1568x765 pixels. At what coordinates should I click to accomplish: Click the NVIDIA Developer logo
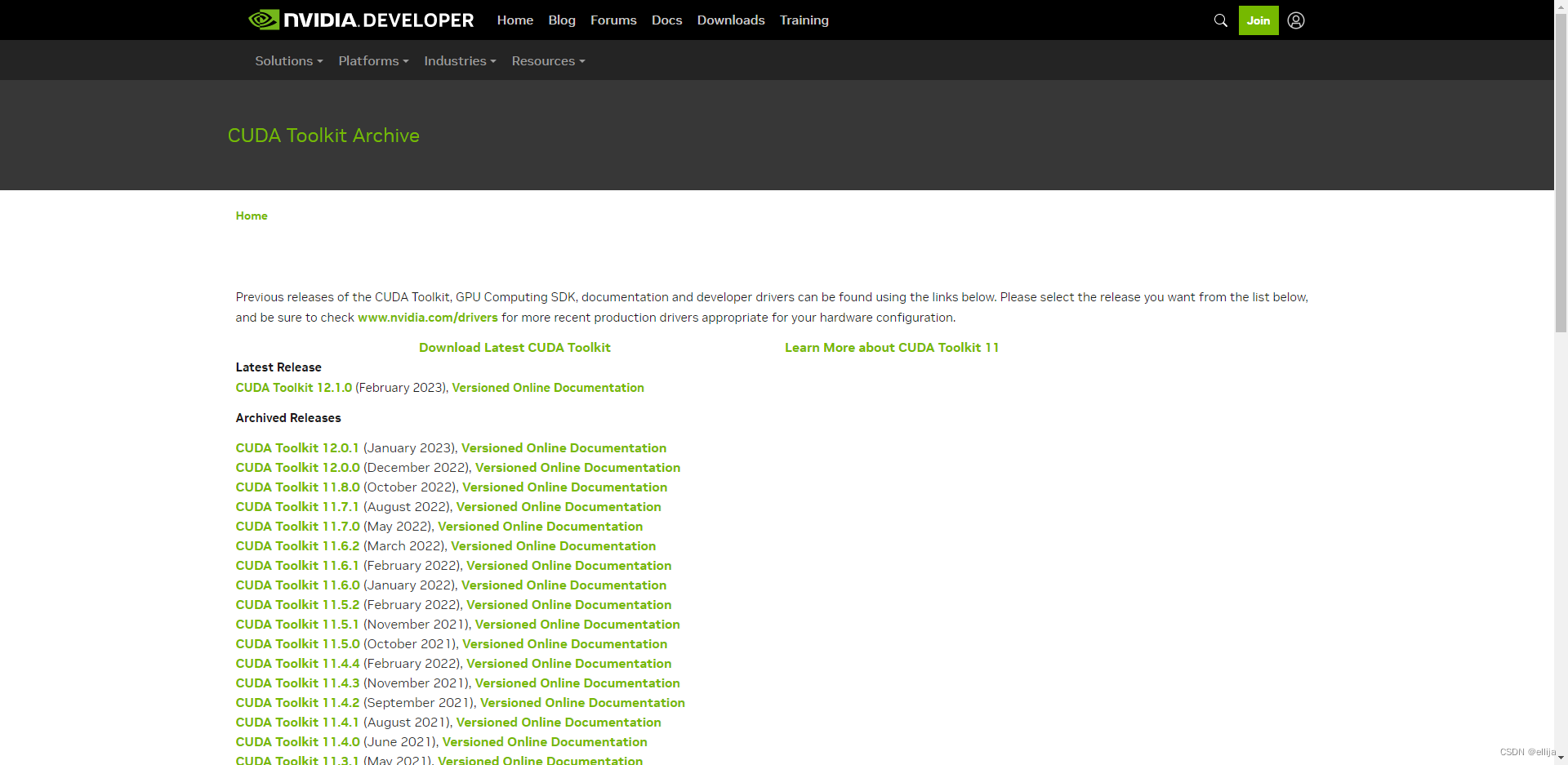pyautogui.click(x=361, y=20)
